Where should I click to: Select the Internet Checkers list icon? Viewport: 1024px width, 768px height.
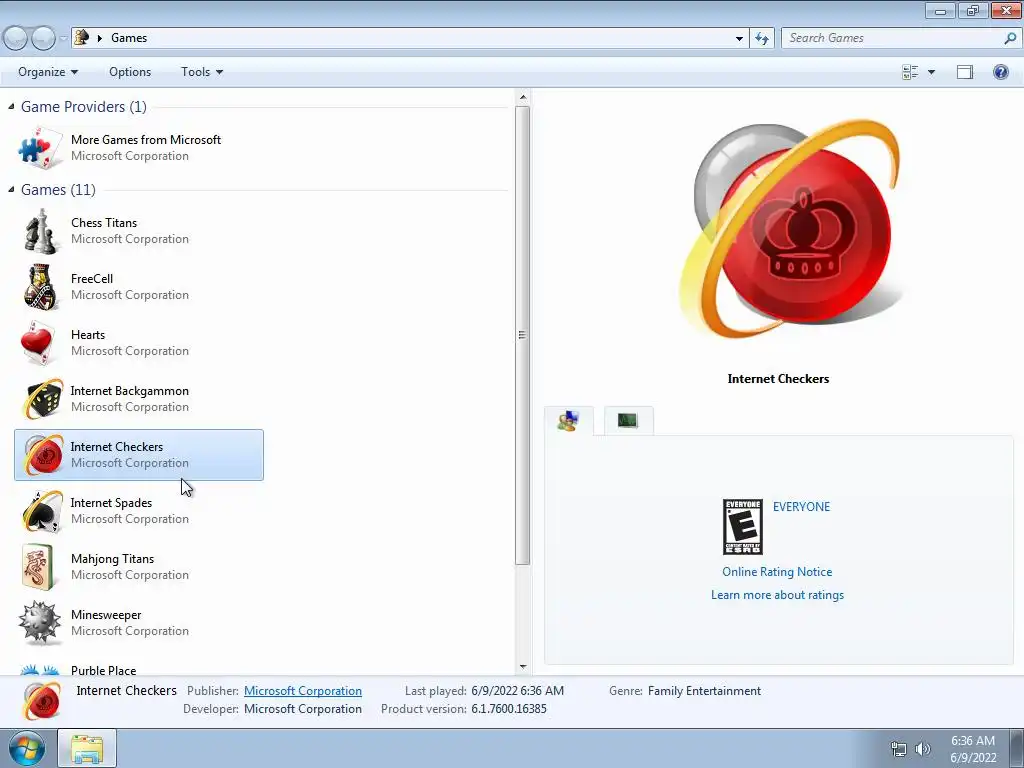[x=42, y=455]
